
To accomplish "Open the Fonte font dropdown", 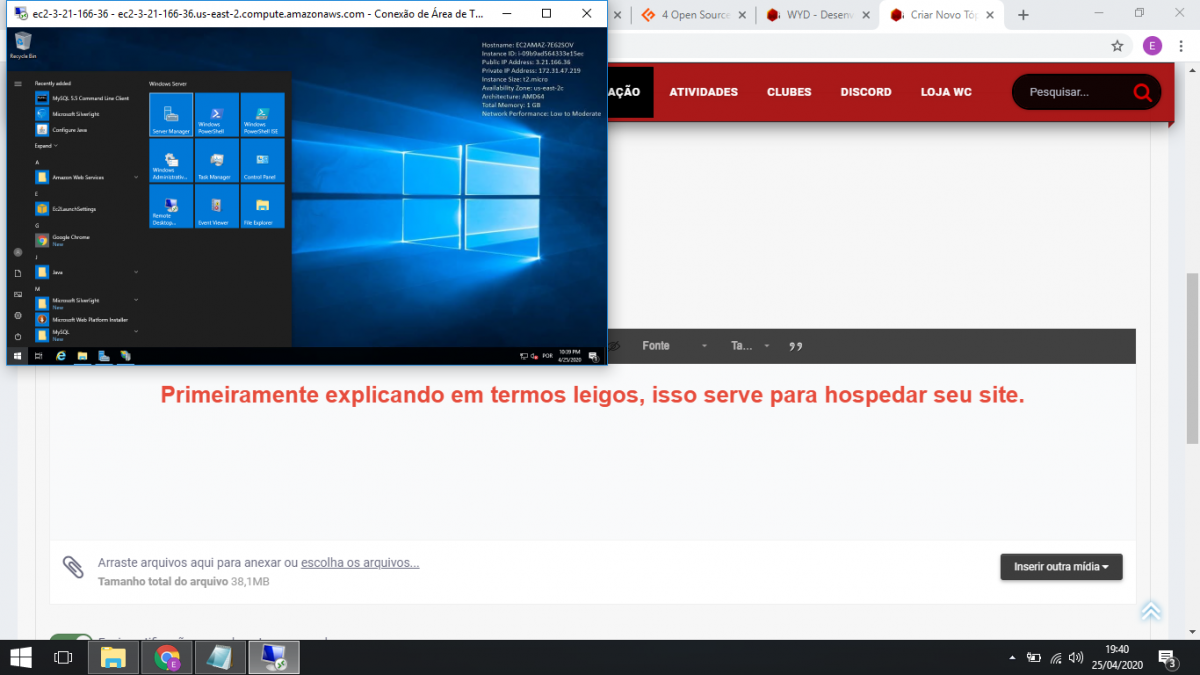I will [x=675, y=346].
